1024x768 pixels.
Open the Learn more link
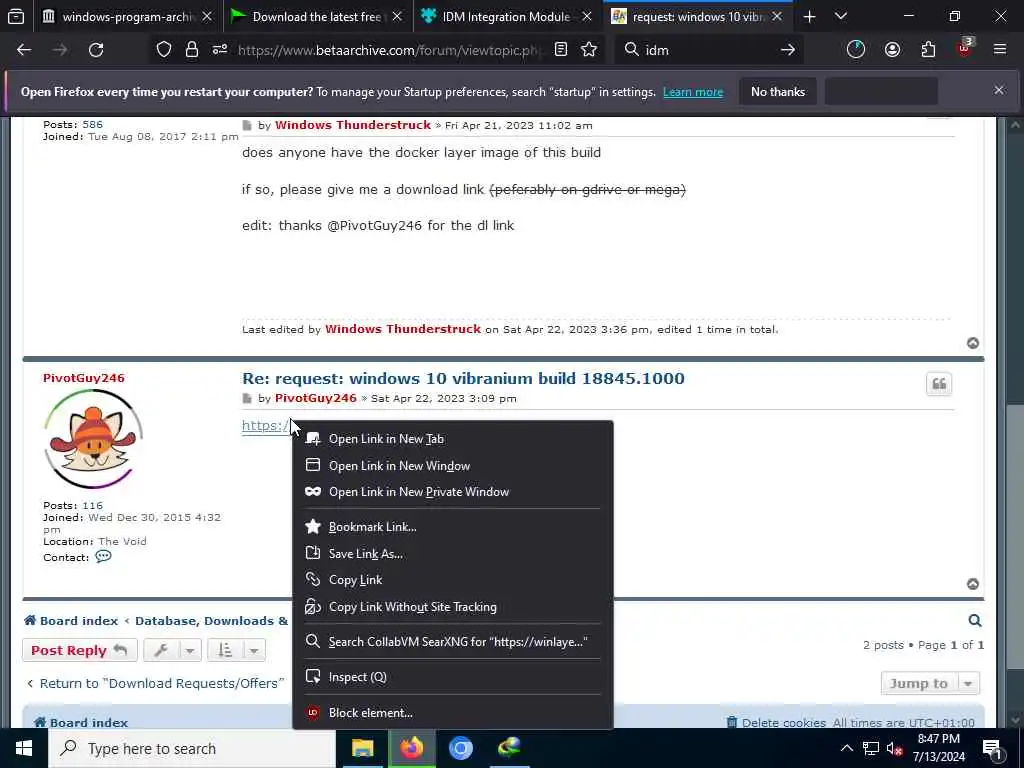tap(693, 92)
